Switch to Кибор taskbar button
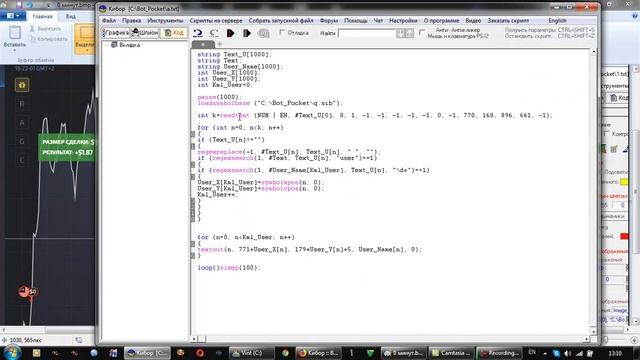Image resolution: width=640 pixels, height=360 pixels. coord(147,353)
